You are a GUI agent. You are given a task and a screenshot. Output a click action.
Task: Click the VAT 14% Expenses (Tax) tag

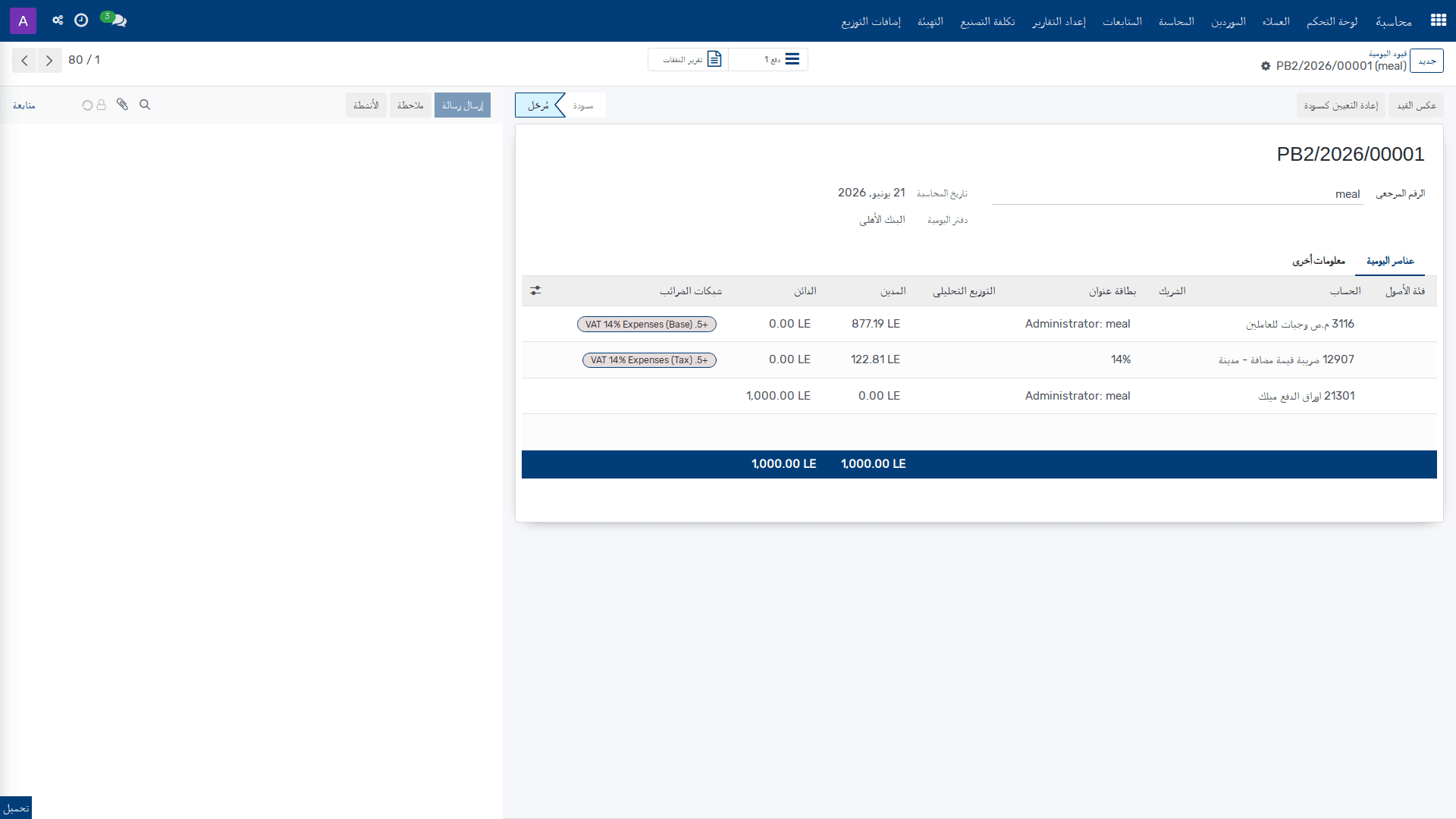pos(649,360)
